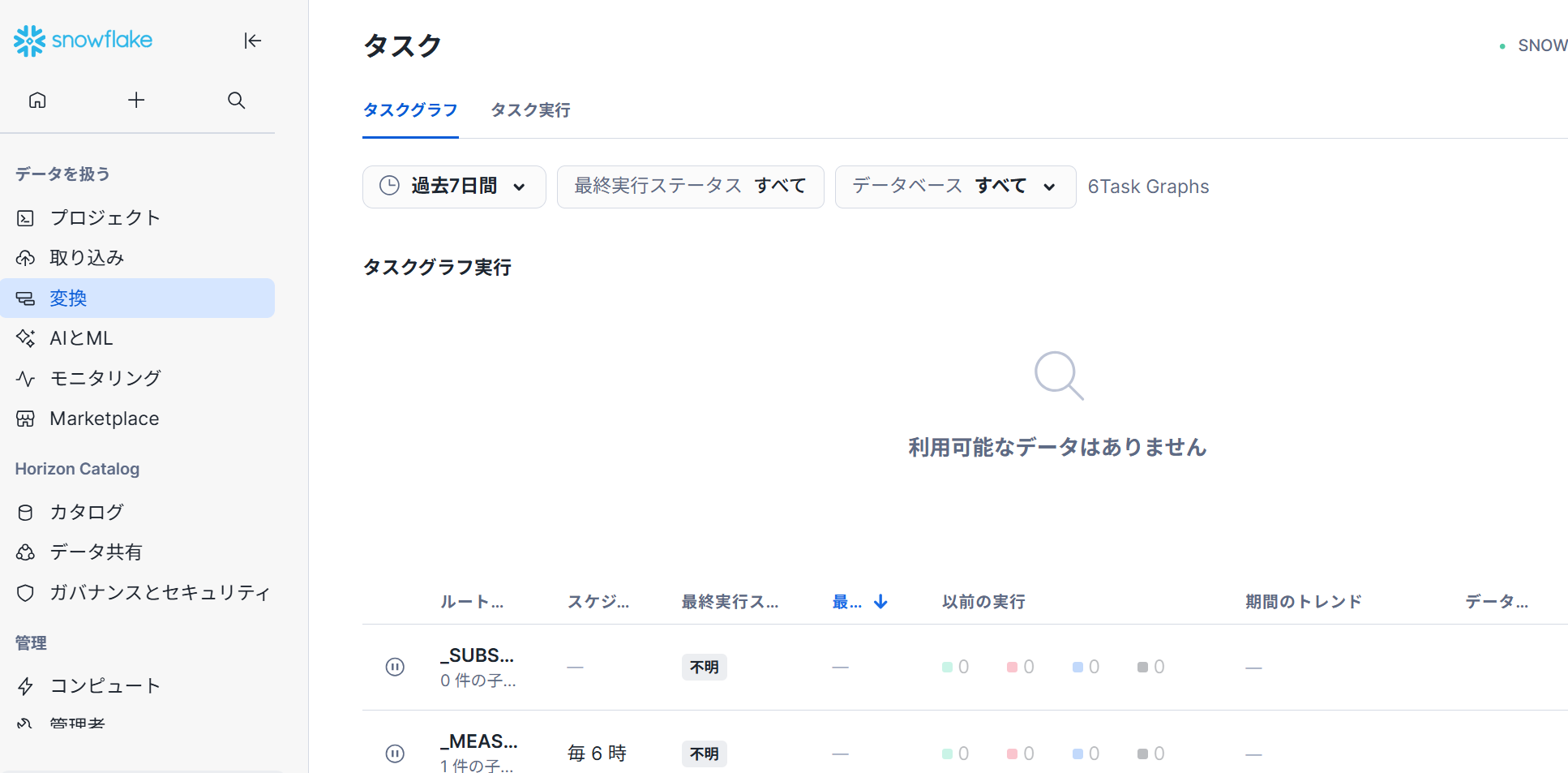Click the Marketplace store icon
Screen dimensions: 1568x773
(x=25, y=419)
